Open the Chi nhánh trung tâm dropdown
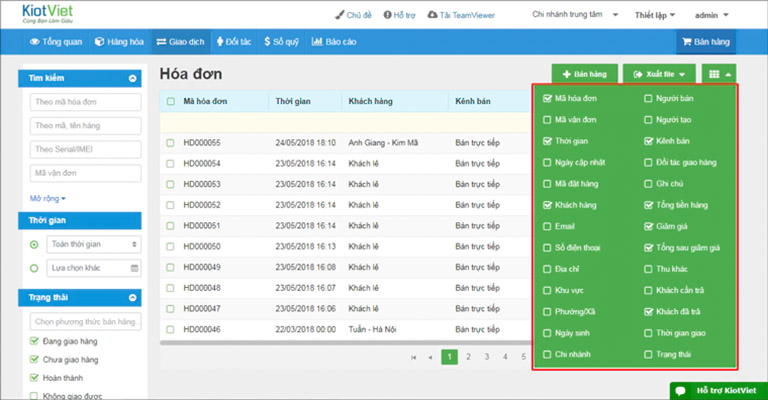 click(575, 15)
